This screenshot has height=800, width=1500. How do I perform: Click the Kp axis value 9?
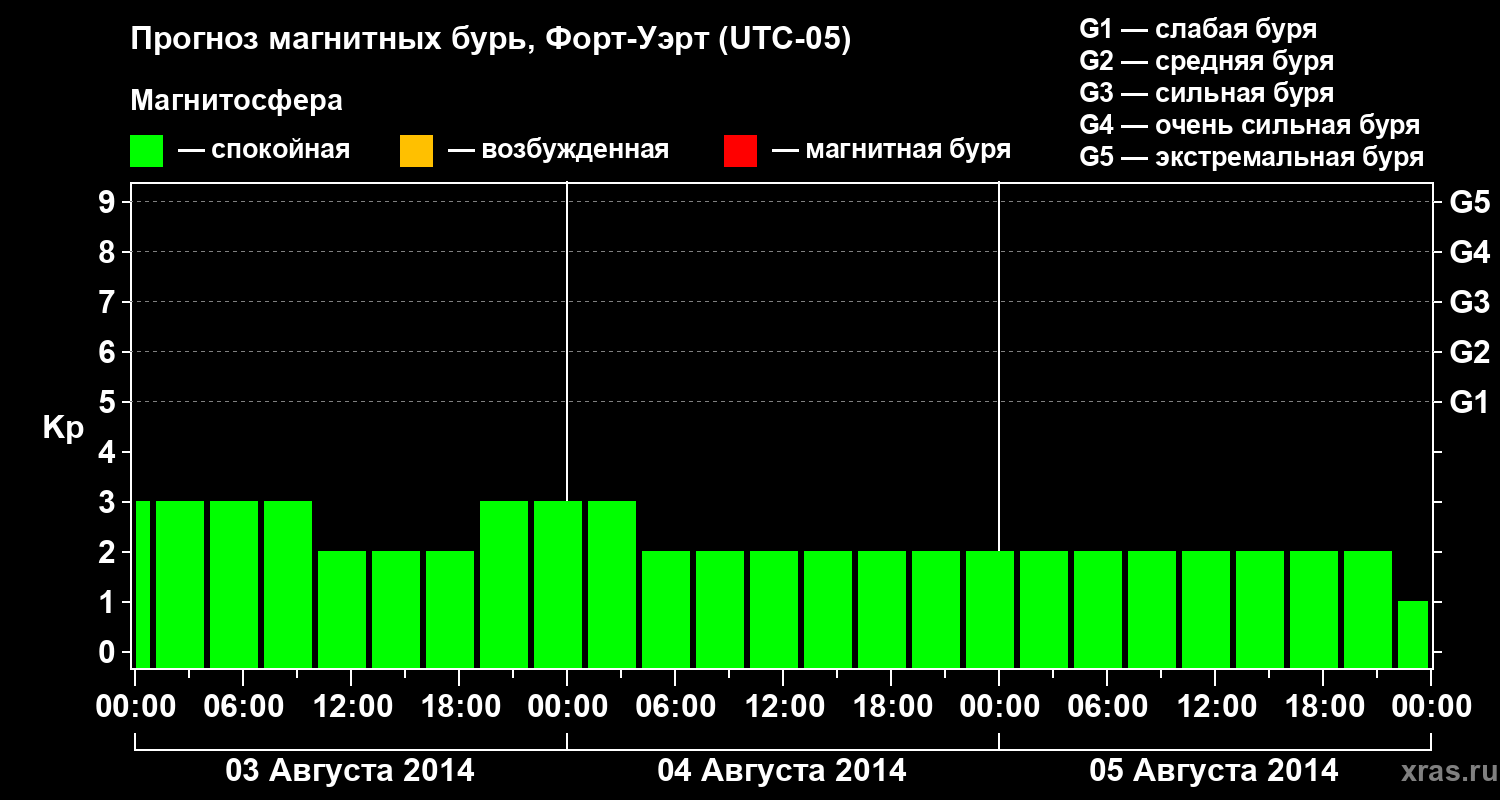(109, 202)
